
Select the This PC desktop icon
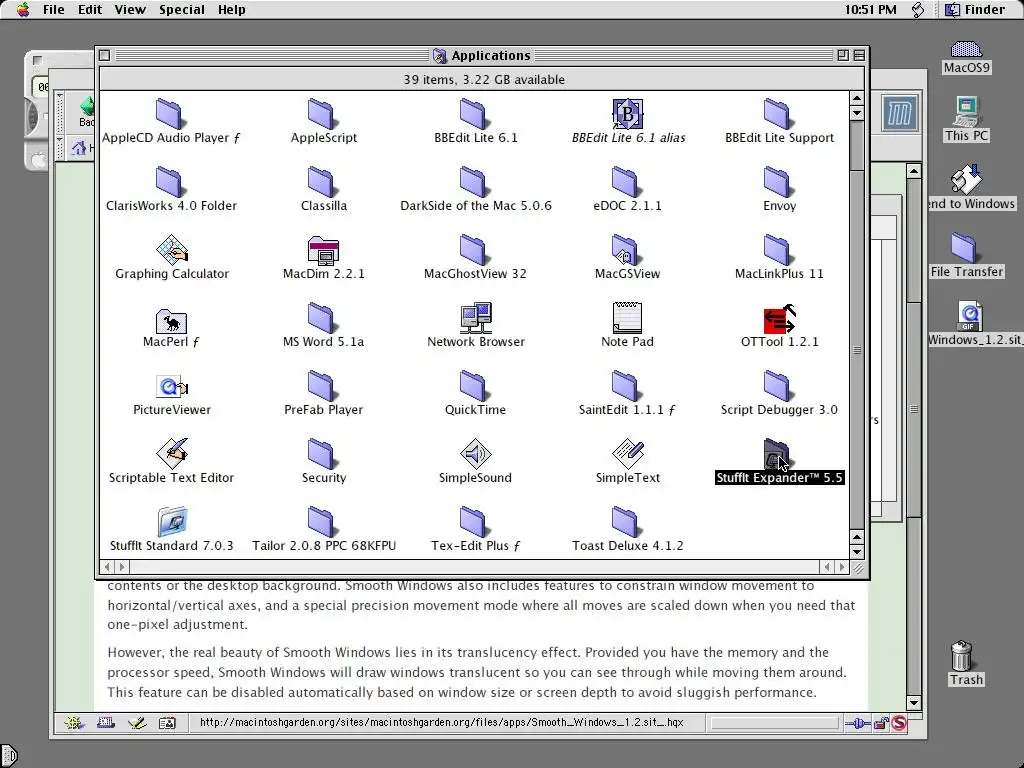[967, 111]
